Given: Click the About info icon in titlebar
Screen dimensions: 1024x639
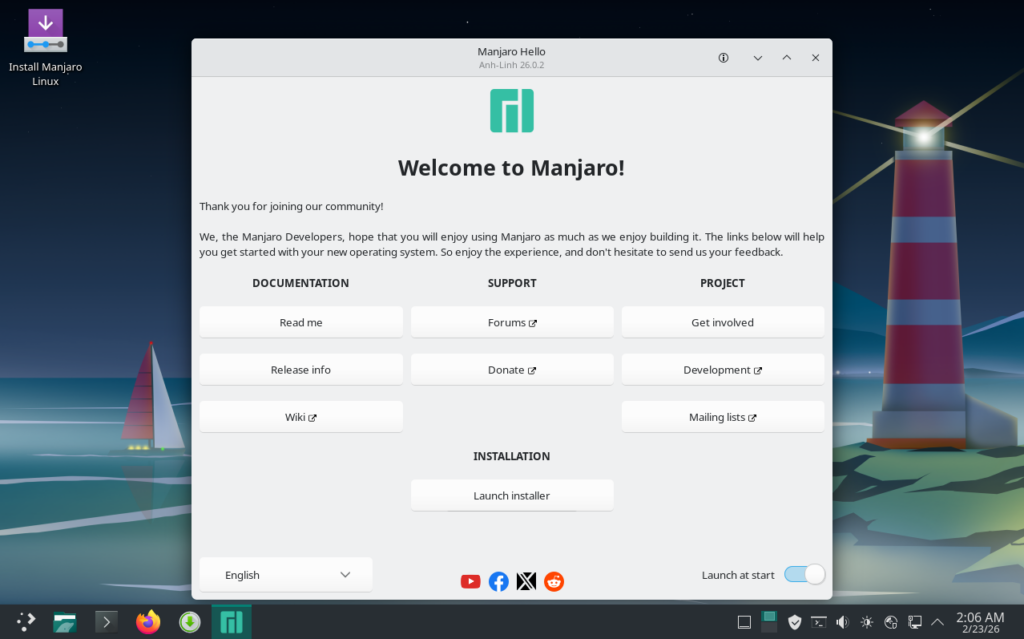Looking at the screenshot, I should [724, 58].
